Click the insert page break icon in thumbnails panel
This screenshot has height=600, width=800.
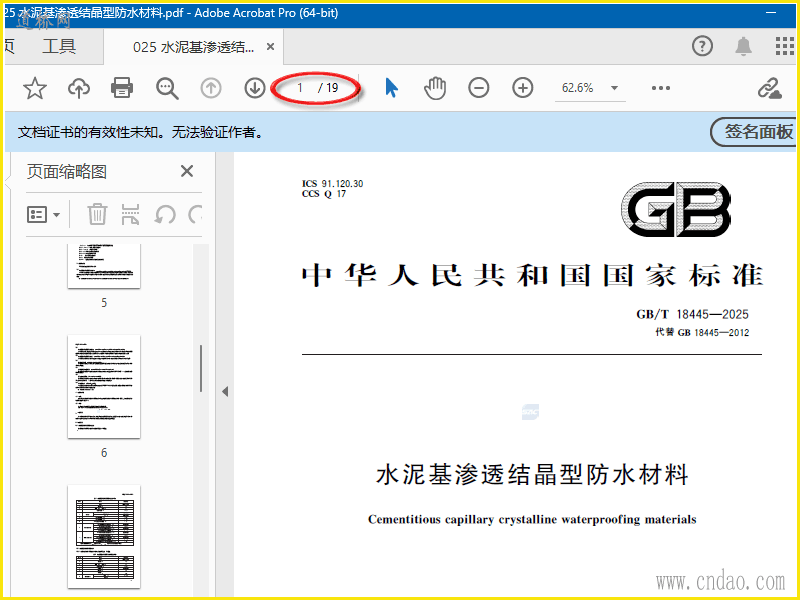coord(131,214)
